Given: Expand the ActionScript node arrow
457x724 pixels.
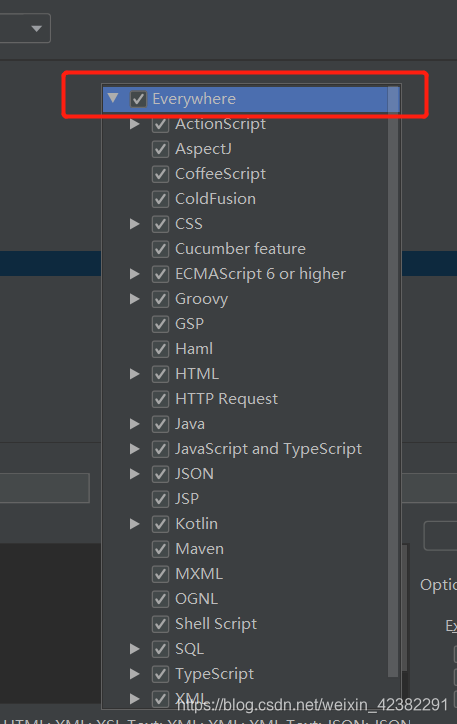Looking at the screenshot, I should click(x=134, y=124).
